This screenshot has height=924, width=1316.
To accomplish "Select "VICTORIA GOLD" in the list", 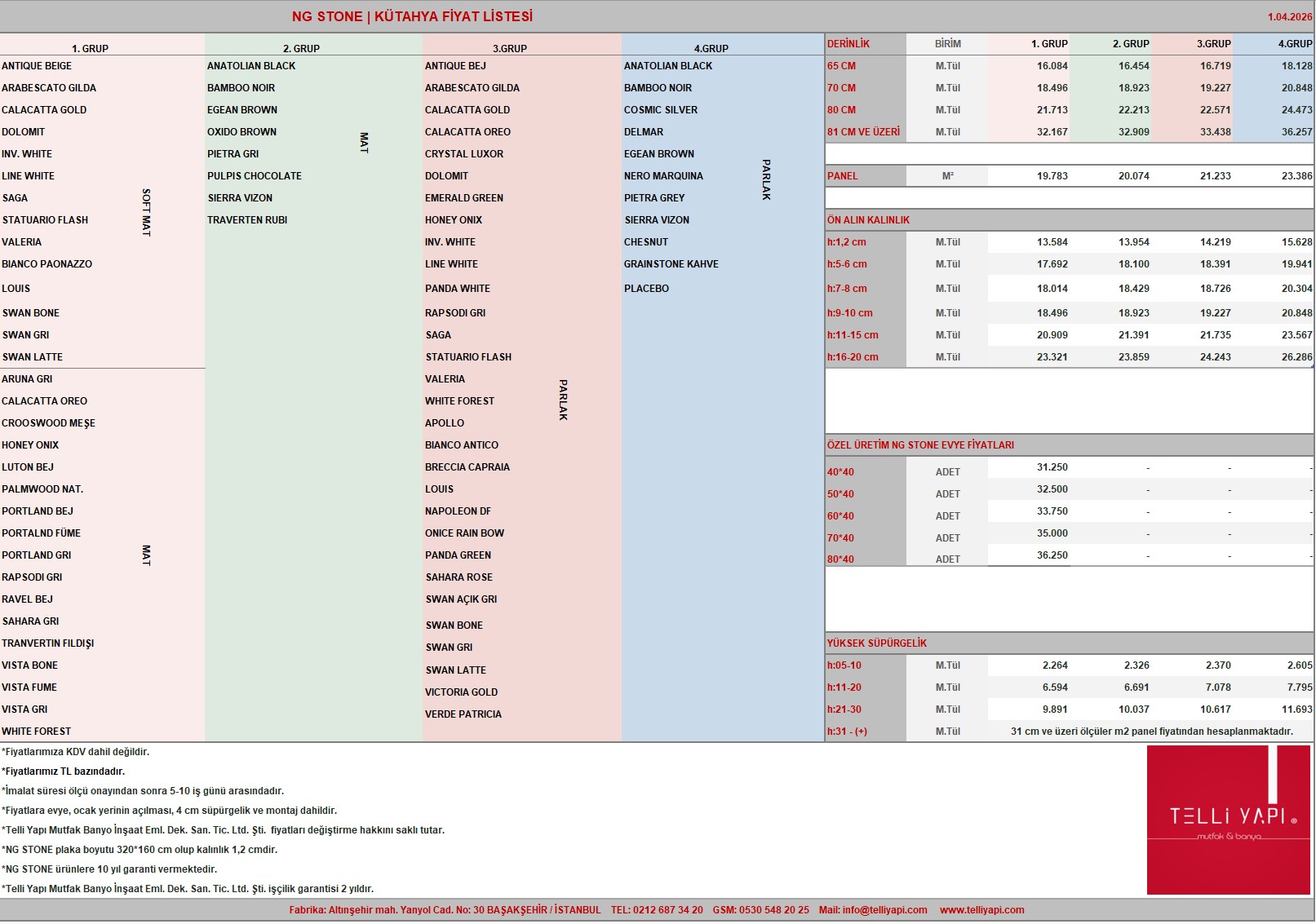I will 461,692.
